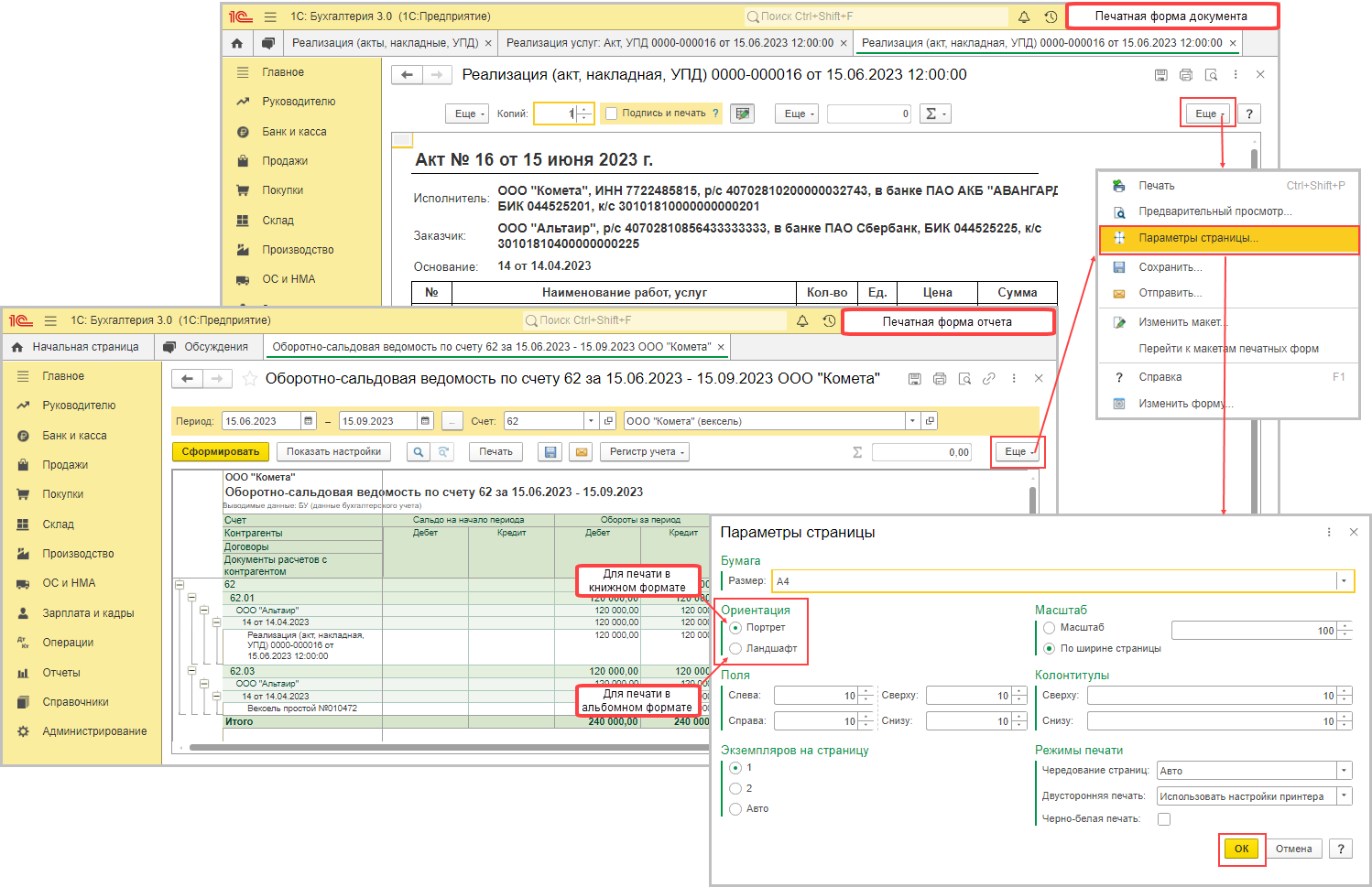Image resolution: width=1372 pixels, height=887 pixels.
Task: Click save icon beside the report title
Action: click(x=914, y=379)
